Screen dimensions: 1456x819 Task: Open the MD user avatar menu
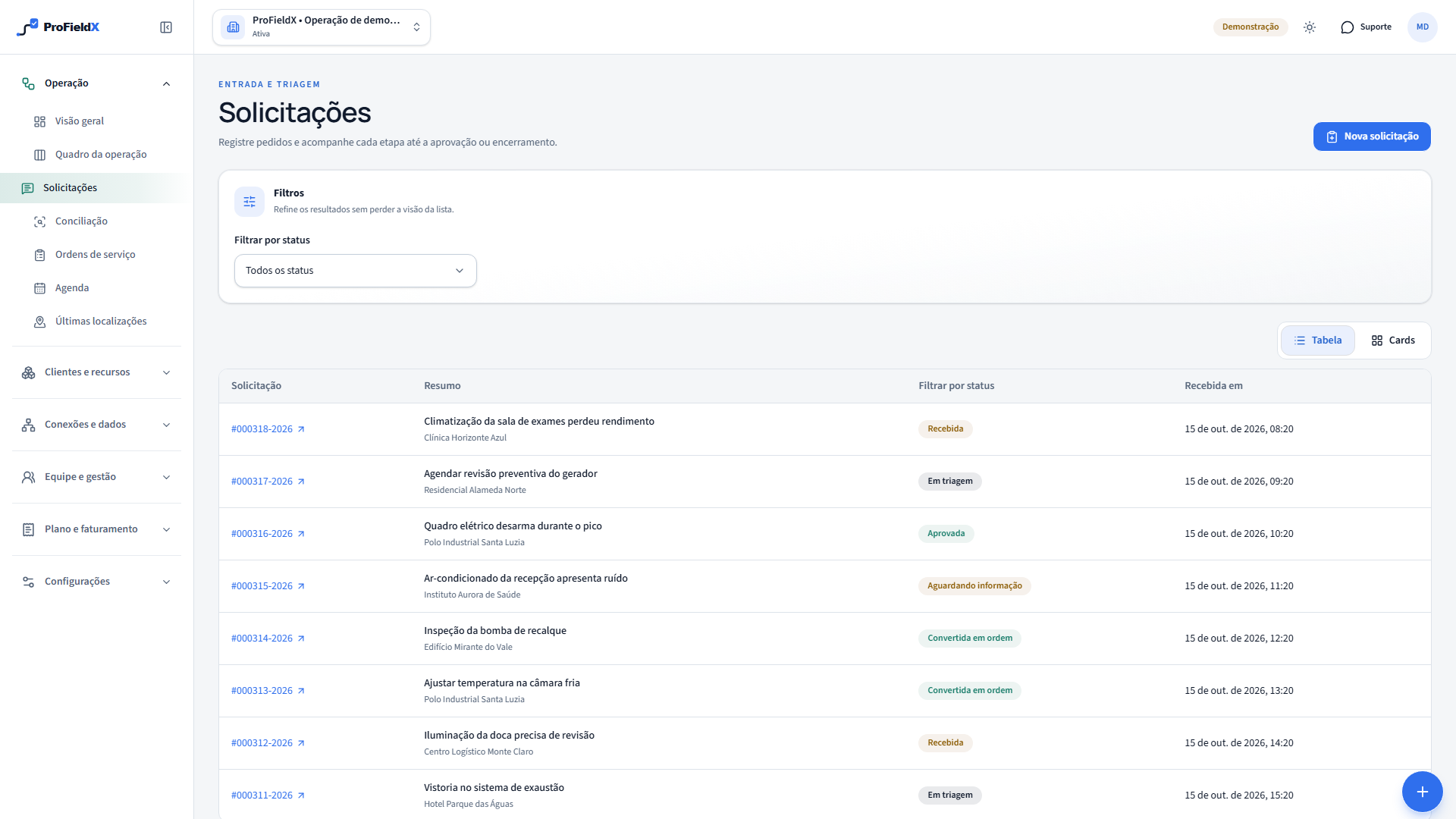pyautogui.click(x=1422, y=27)
